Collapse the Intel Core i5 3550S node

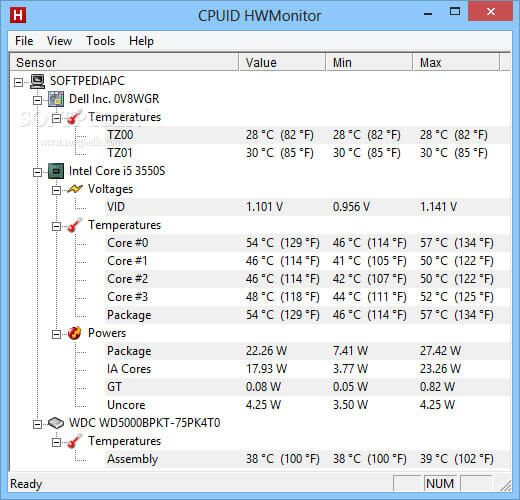click(x=37, y=172)
